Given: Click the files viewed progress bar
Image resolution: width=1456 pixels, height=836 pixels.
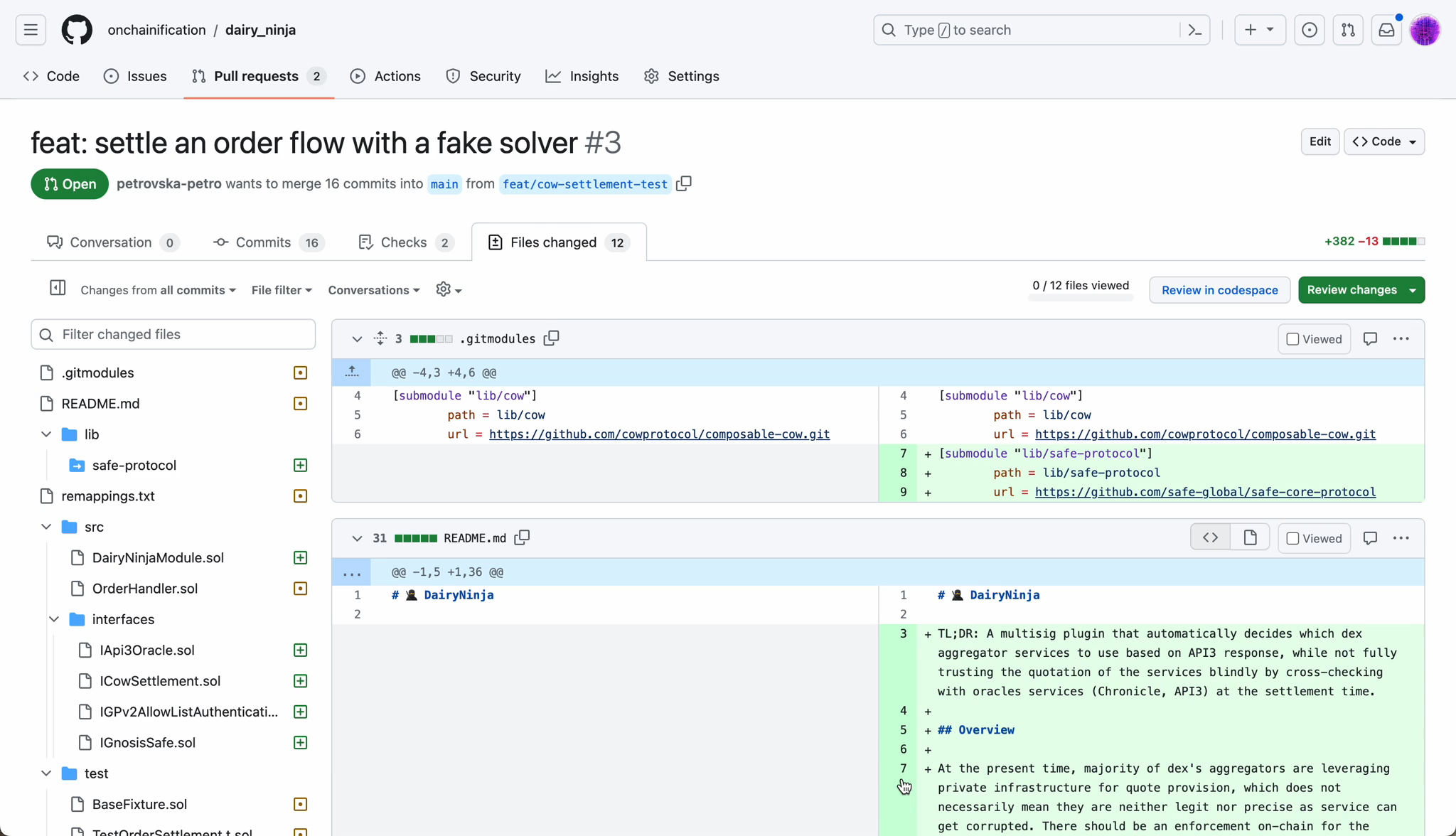Looking at the screenshot, I should click(x=1081, y=298).
